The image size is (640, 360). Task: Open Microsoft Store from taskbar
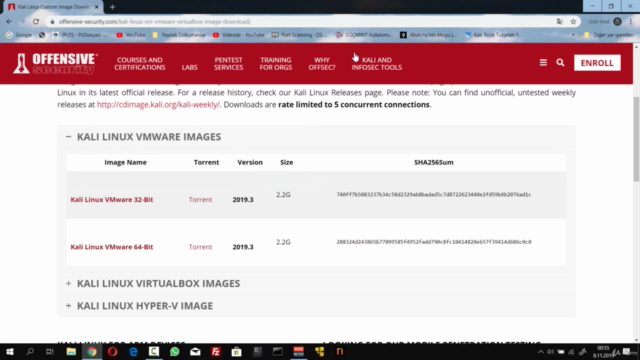[237, 351]
